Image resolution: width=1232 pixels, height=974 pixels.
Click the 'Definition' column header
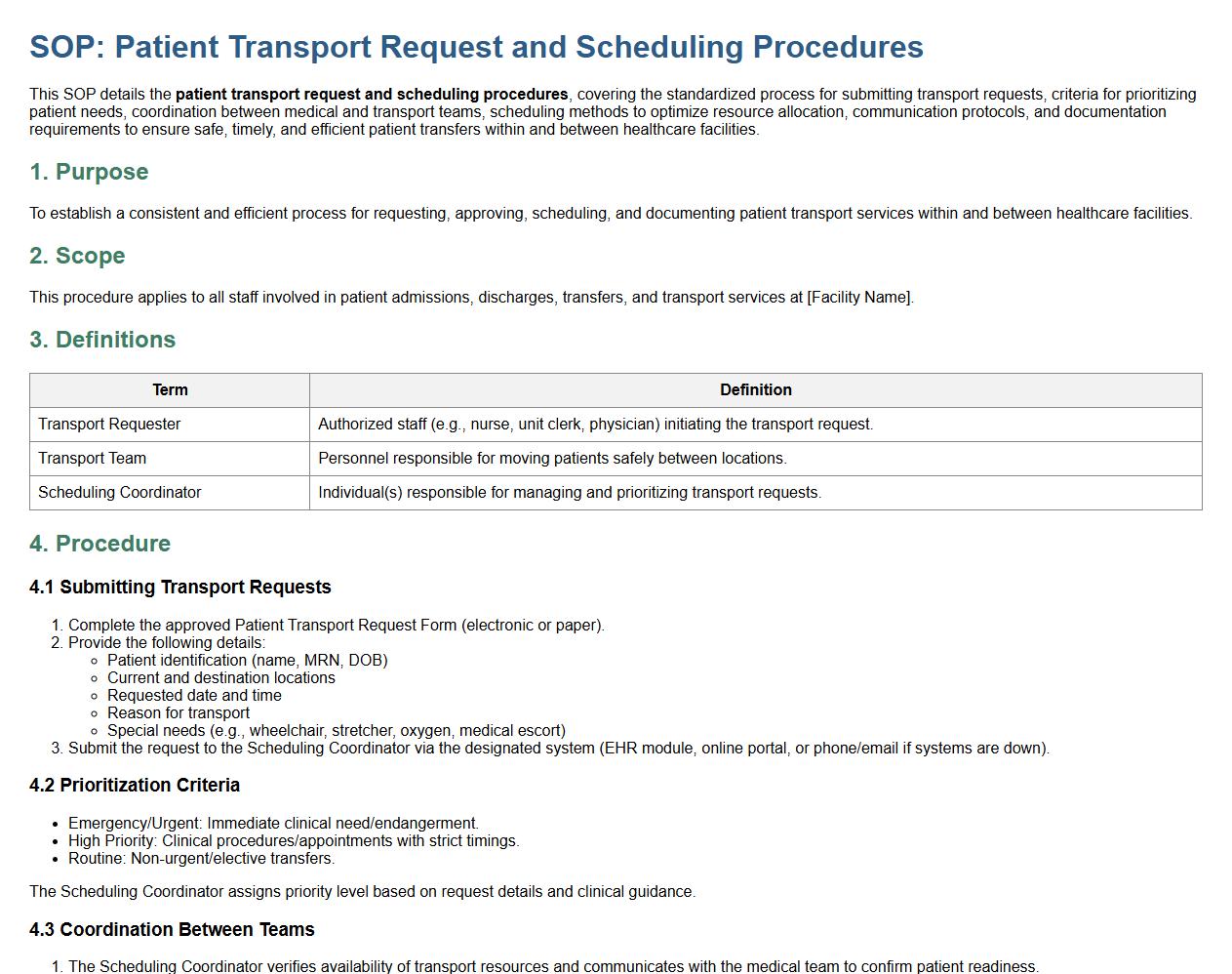[755, 389]
